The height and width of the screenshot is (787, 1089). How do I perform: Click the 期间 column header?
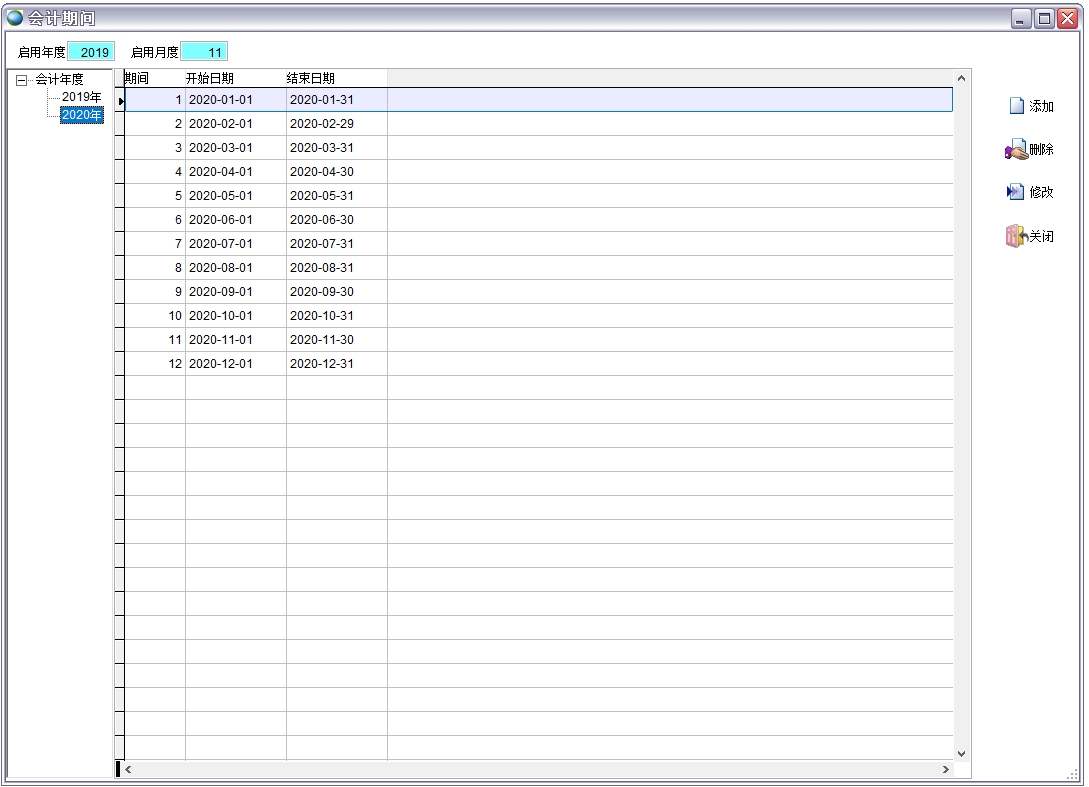(137, 78)
